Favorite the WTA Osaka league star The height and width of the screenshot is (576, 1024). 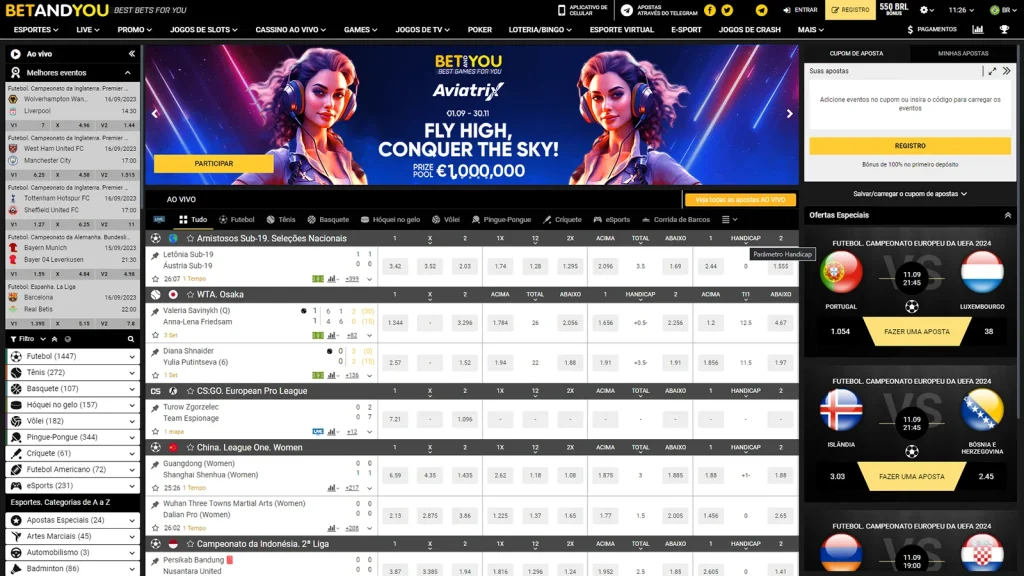[190, 295]
